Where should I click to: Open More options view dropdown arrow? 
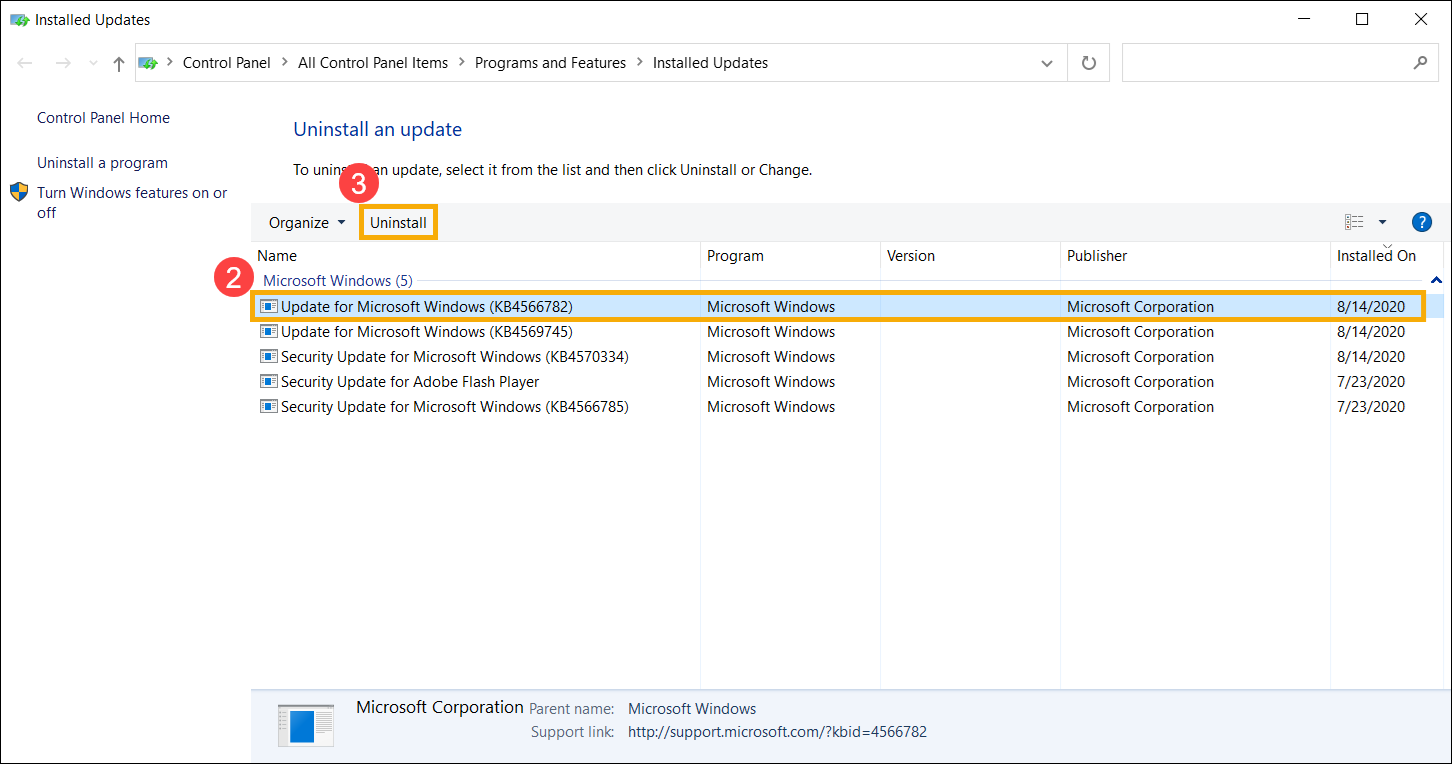pyautogui.click(x=1383, y=222)
